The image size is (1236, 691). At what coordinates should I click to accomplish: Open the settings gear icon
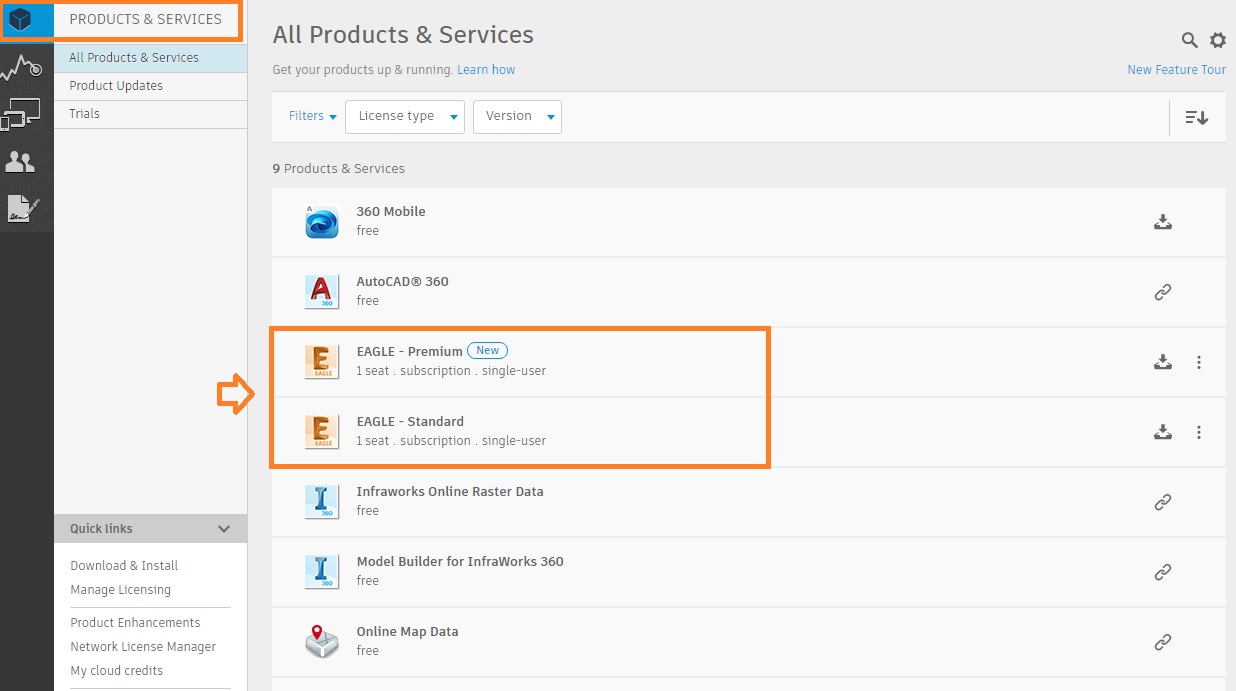(1217, 40)
